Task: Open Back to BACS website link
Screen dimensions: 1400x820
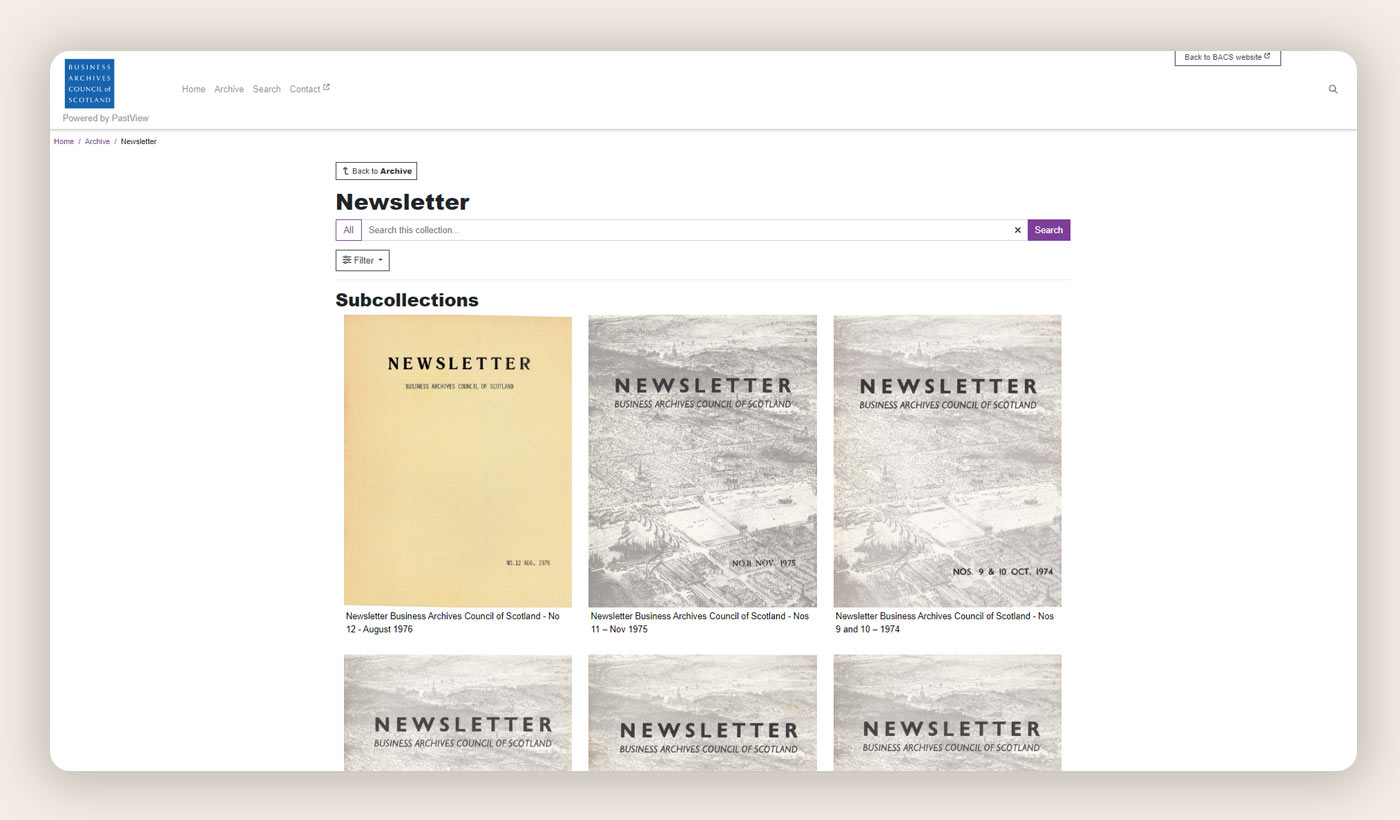Action: [1226, 57]
